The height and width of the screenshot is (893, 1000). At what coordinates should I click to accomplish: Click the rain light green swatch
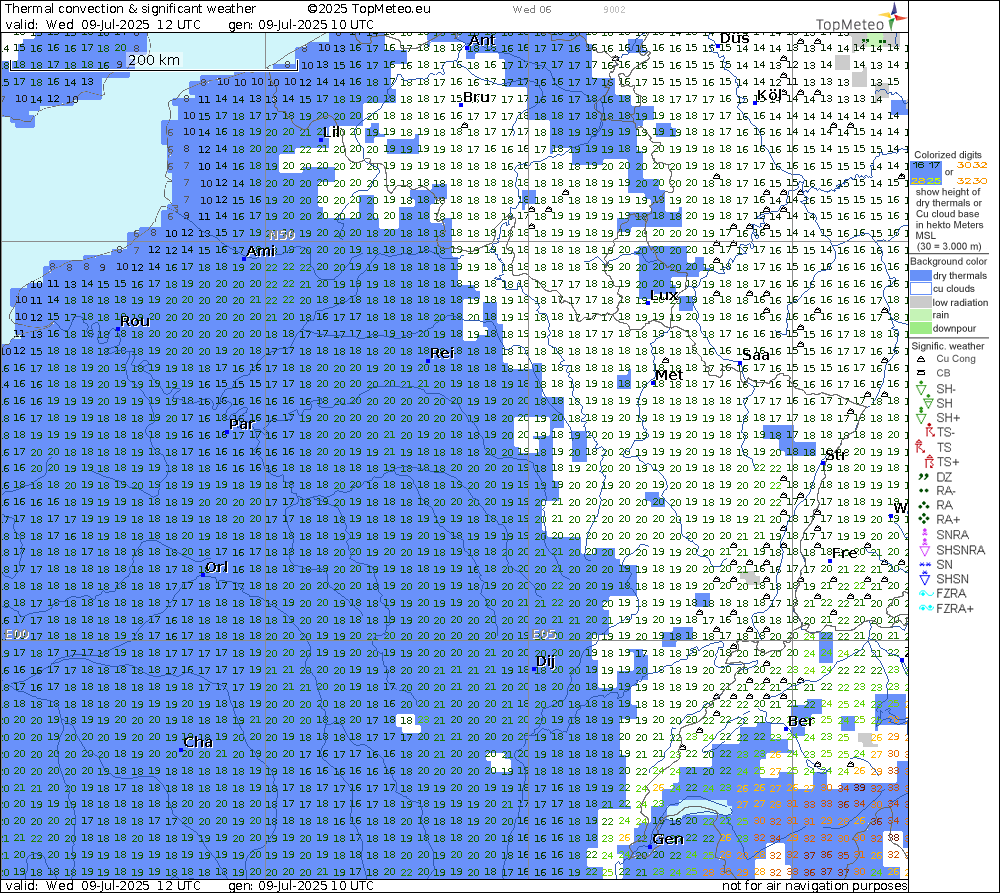pos(920,315)
